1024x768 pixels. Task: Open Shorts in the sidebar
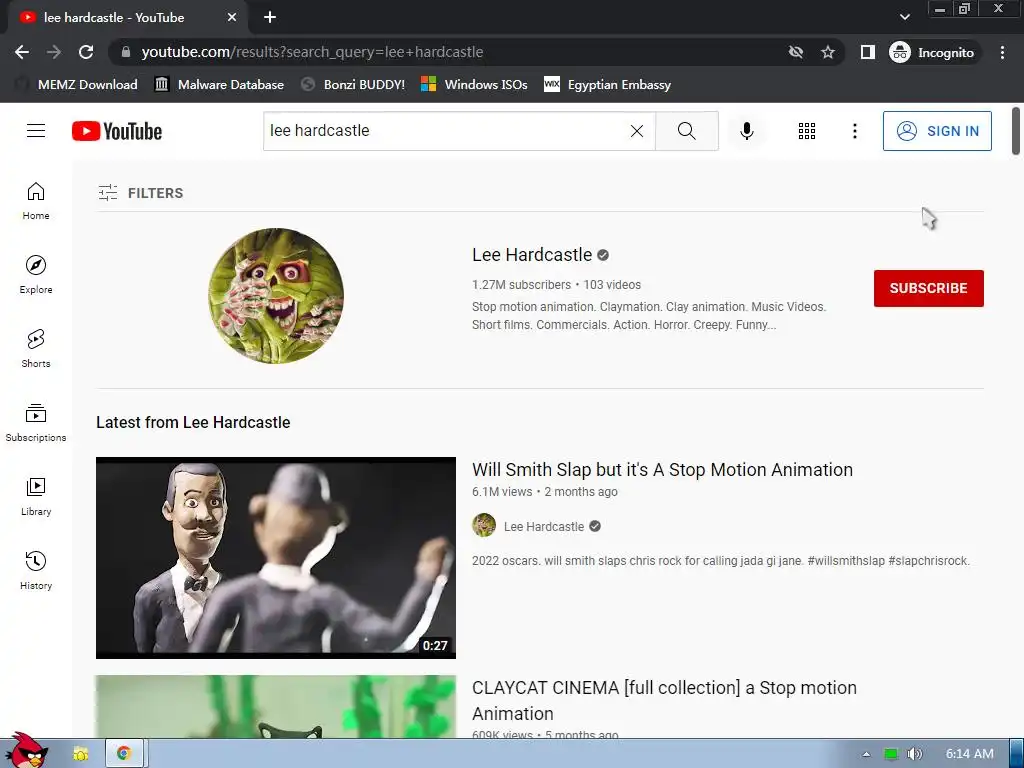point(36,348)
